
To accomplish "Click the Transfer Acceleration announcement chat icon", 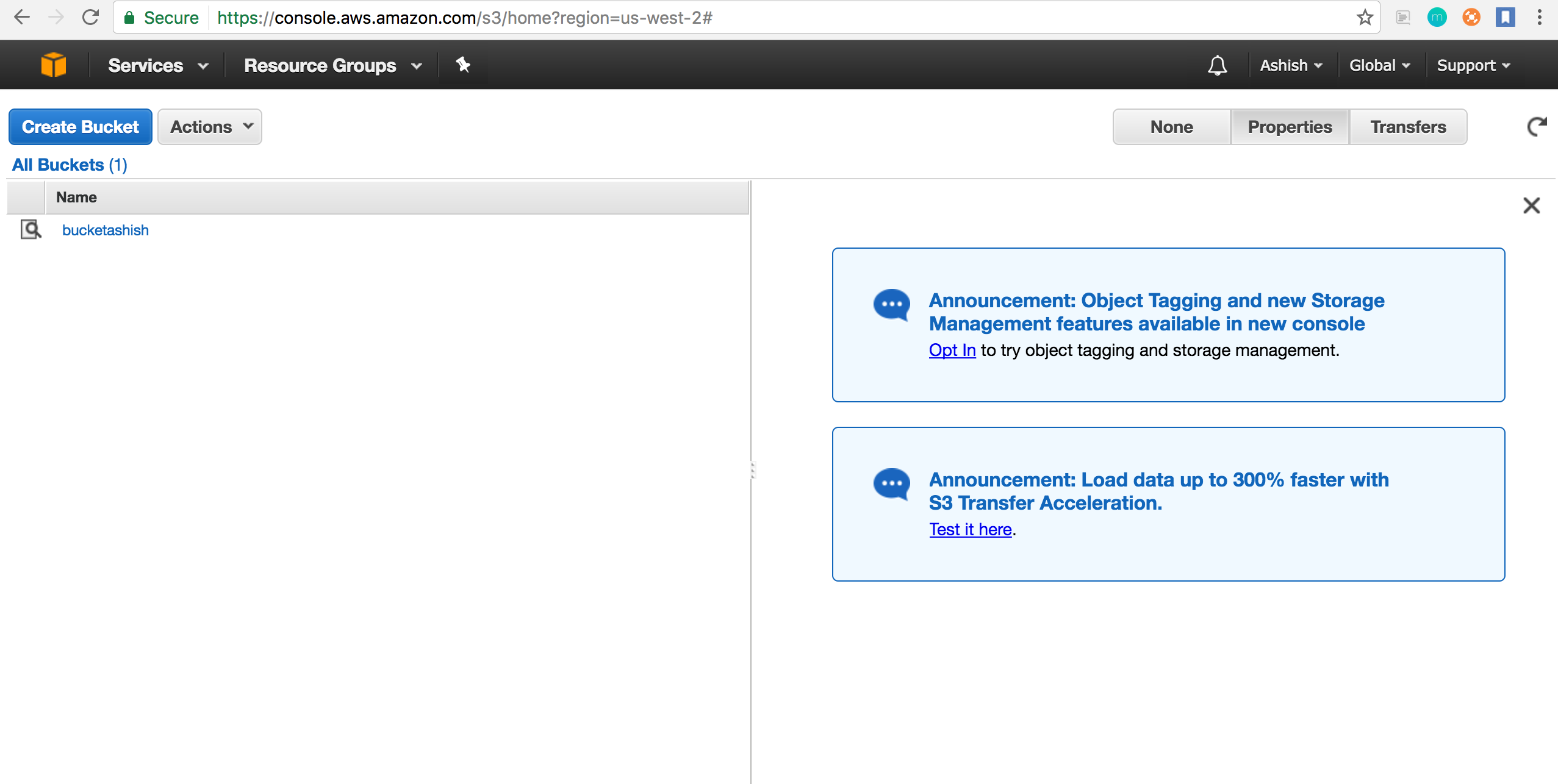I will click(891, 483).
